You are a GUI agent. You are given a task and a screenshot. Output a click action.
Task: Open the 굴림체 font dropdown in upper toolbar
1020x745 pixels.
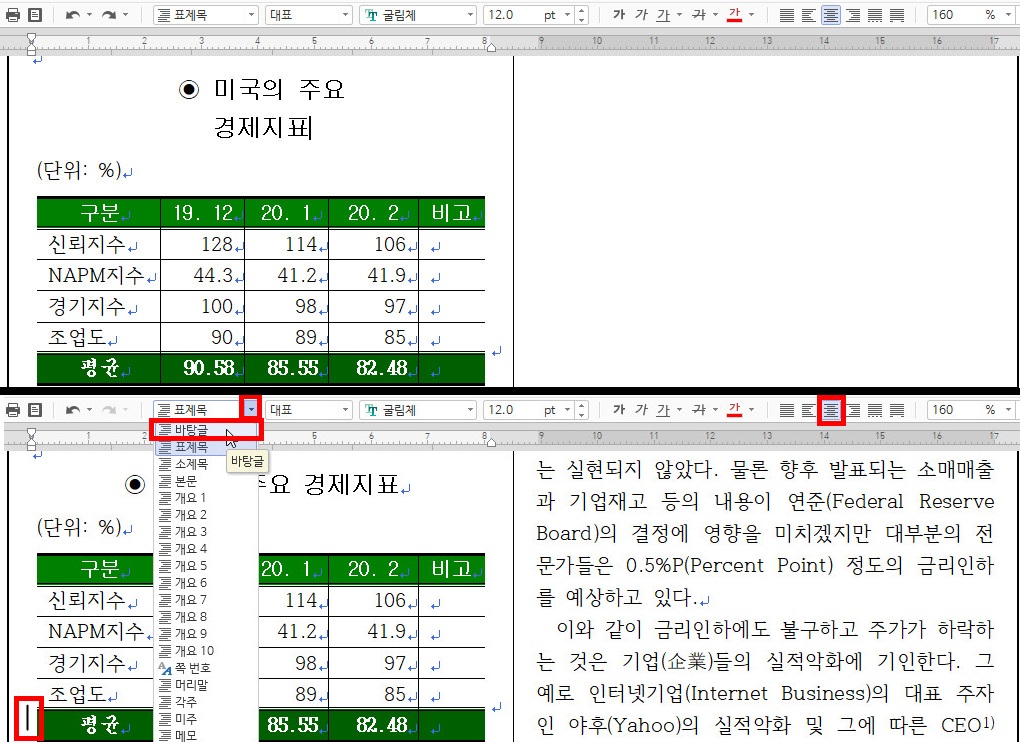pos(470,15)
